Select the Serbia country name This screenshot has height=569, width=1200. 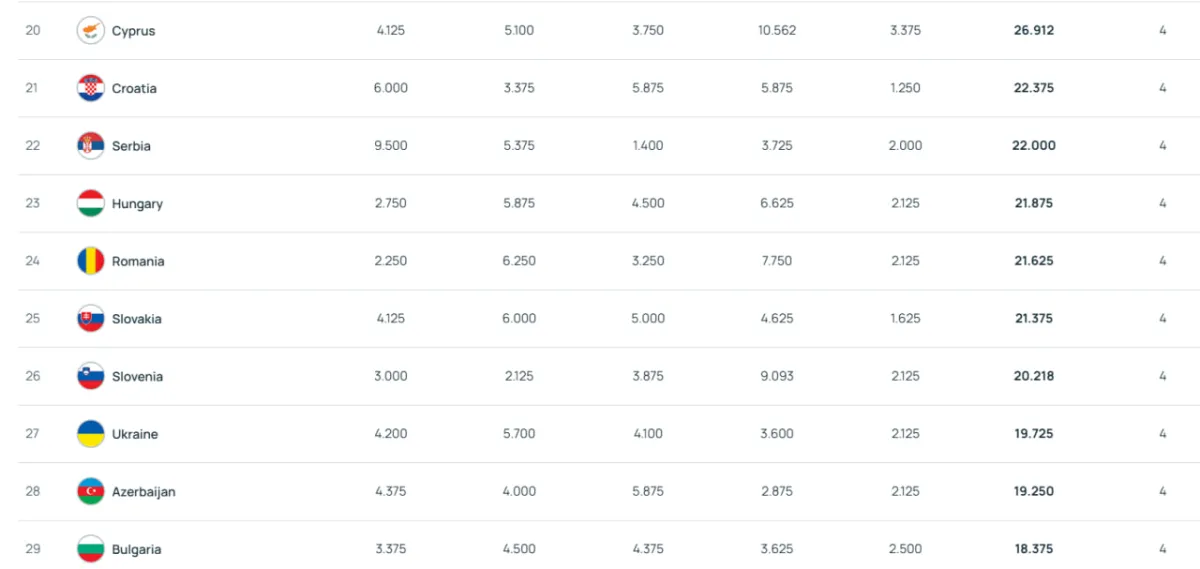click(x=131, y=146)
